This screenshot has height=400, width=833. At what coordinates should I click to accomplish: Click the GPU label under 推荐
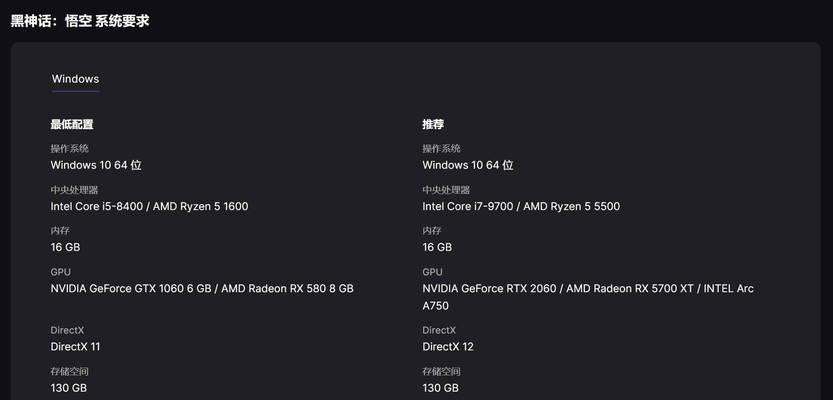click(432, 272)
